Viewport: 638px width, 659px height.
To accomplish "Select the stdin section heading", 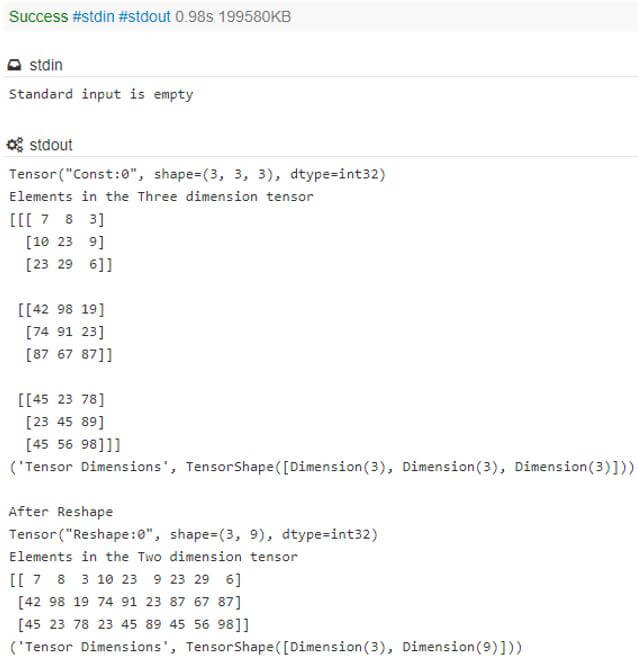I will (x=46, y=65).
